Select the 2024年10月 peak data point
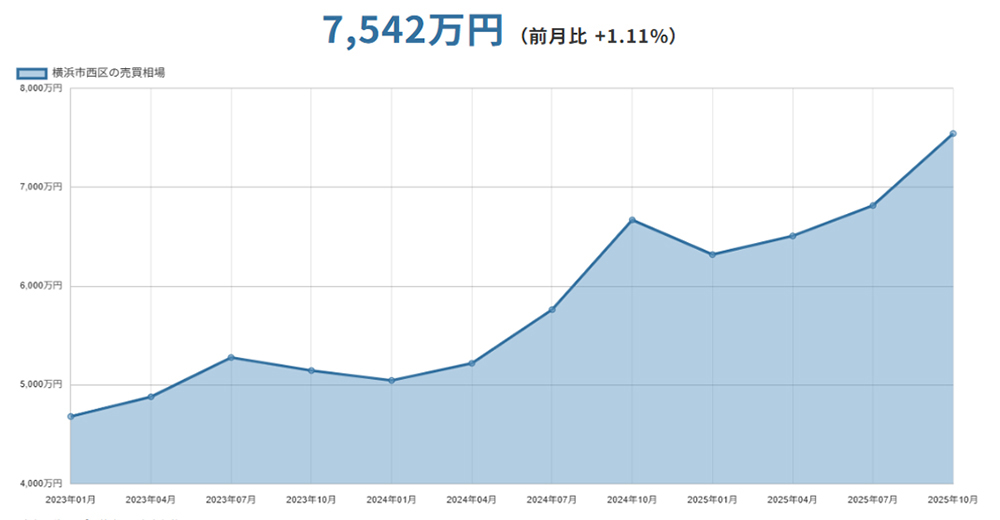 (632, 220)
